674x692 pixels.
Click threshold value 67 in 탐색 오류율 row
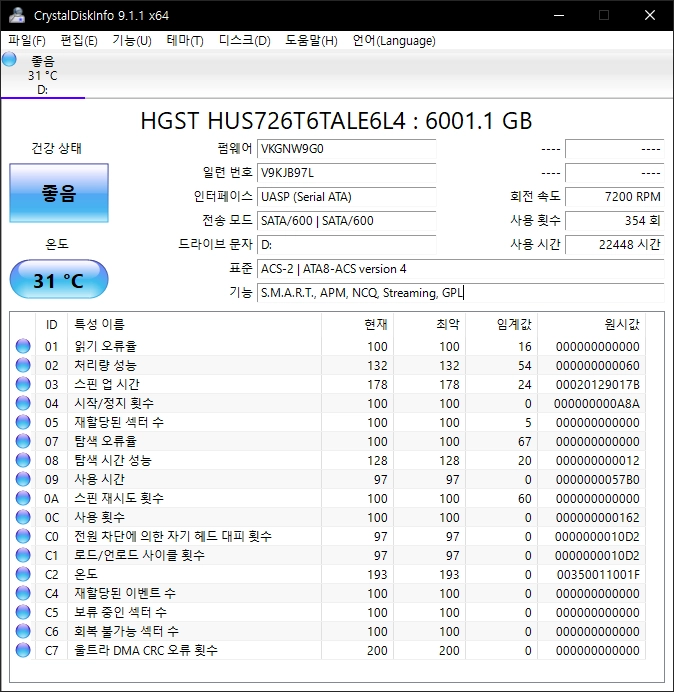tap(524, 441)
